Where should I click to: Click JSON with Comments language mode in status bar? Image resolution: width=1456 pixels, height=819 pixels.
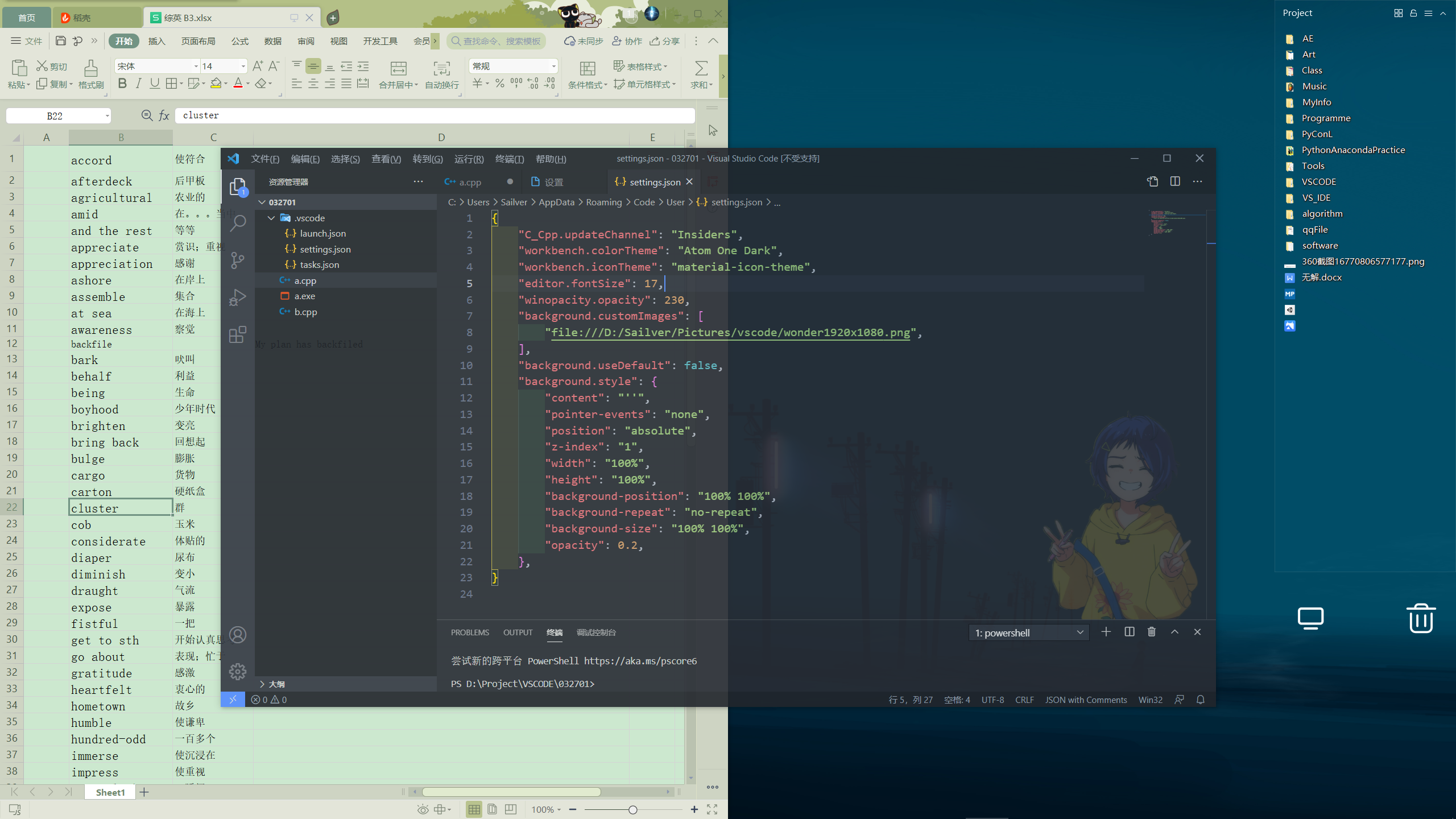(1086, 700)
